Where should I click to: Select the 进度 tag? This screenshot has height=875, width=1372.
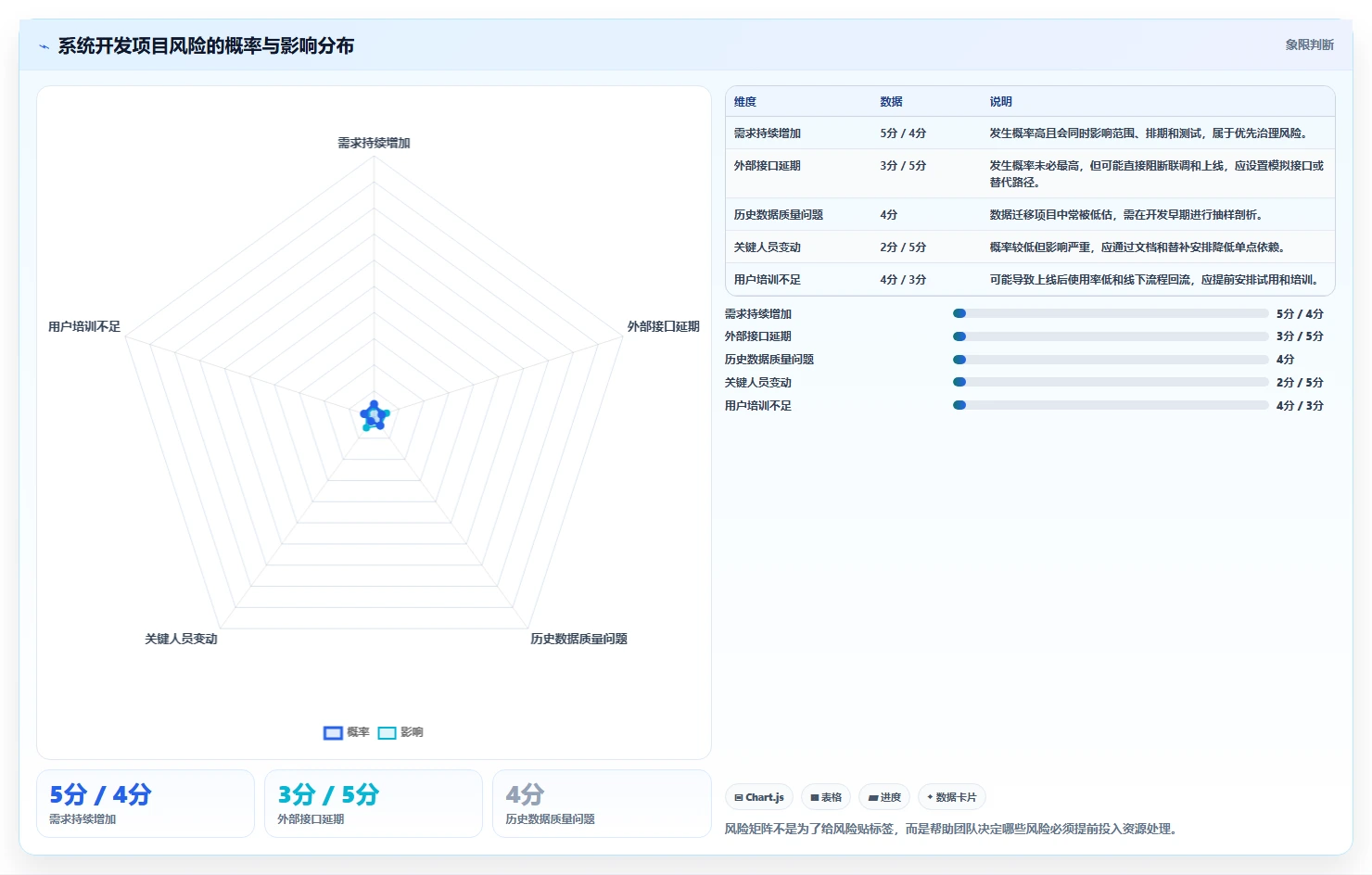[884, 797]
